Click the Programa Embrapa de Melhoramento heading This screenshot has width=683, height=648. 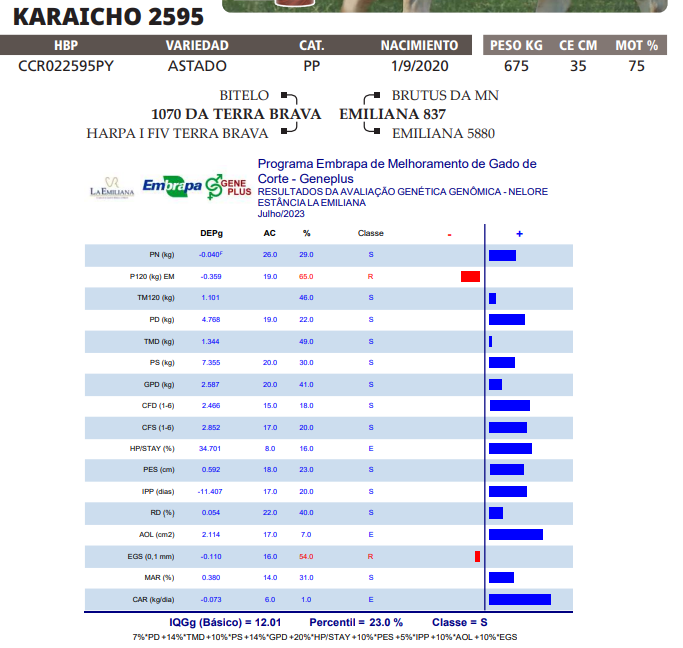pyautogui.click(x=397, y=163)
